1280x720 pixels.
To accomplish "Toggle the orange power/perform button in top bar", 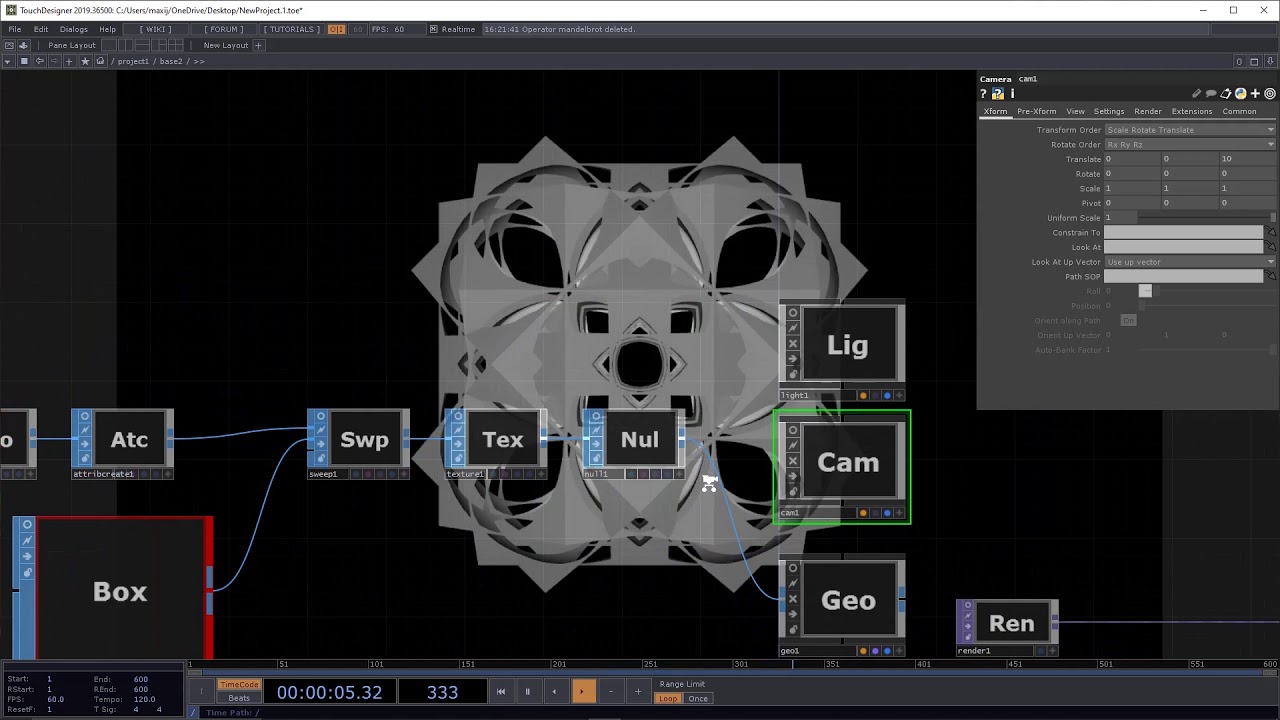I will pos(336,29).
